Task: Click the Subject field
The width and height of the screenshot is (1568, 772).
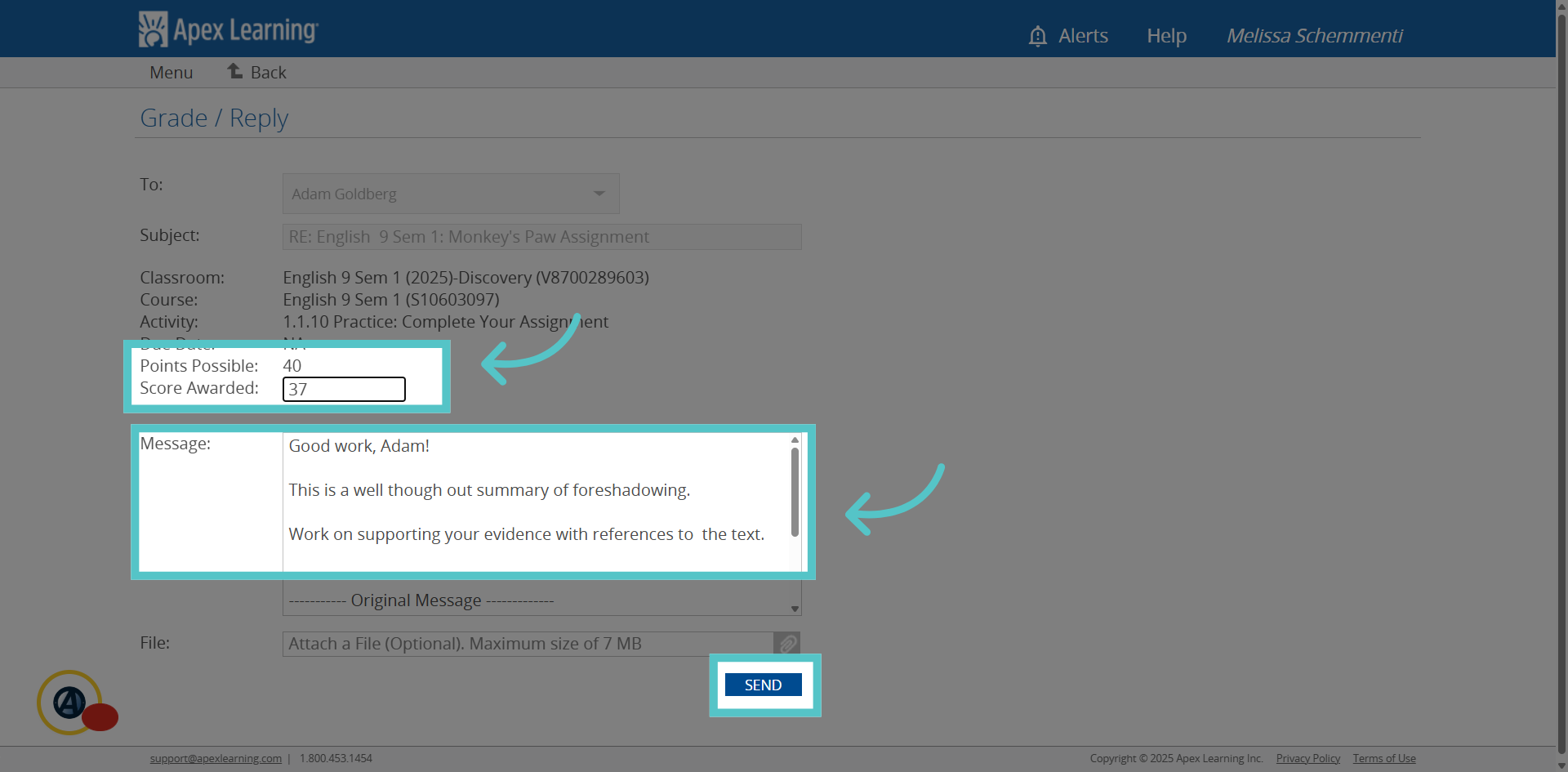Action: pyautogui.click(x=542, y=237)
